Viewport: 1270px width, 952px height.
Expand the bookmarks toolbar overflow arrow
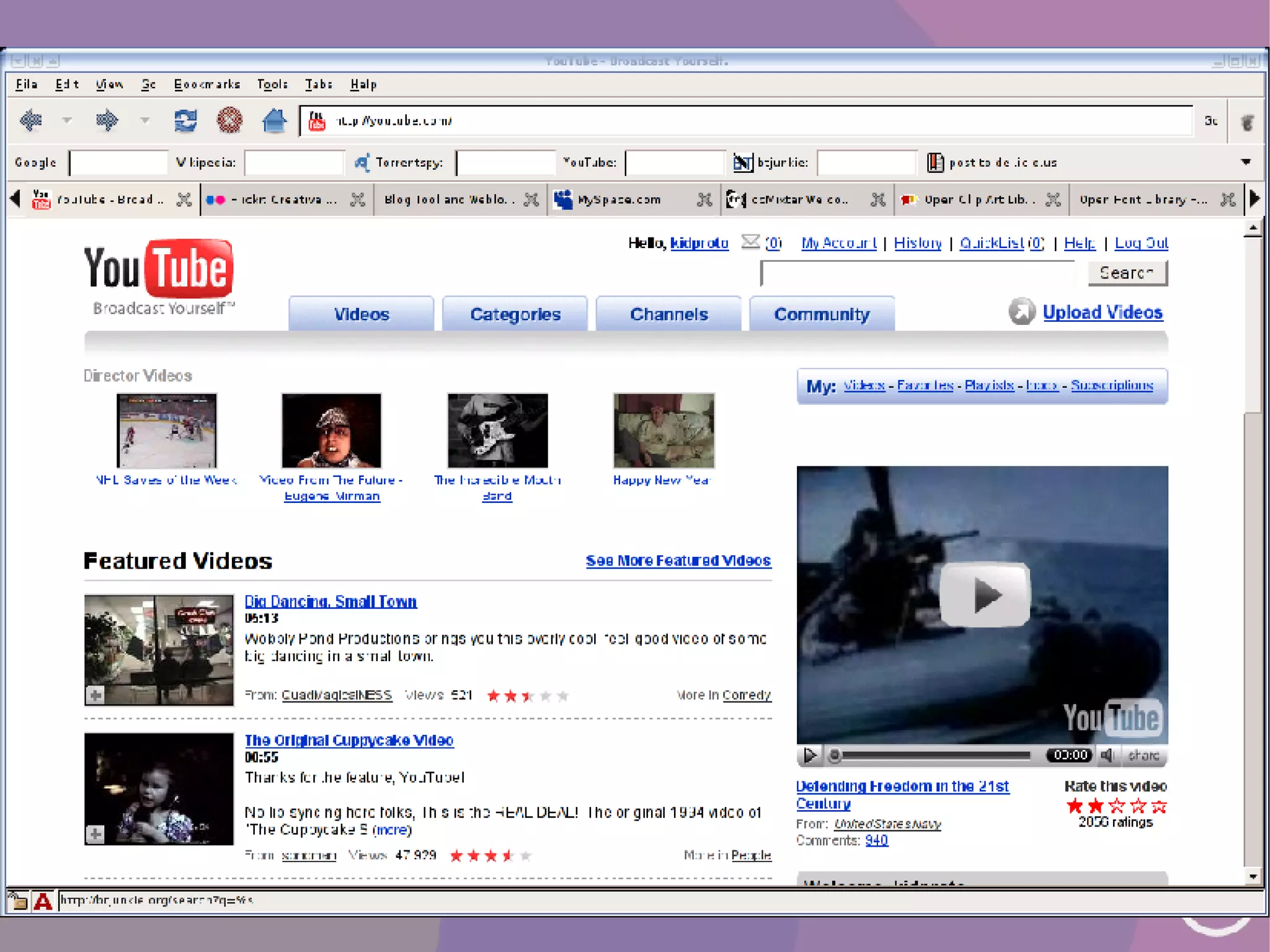(x=1246, y=162)
